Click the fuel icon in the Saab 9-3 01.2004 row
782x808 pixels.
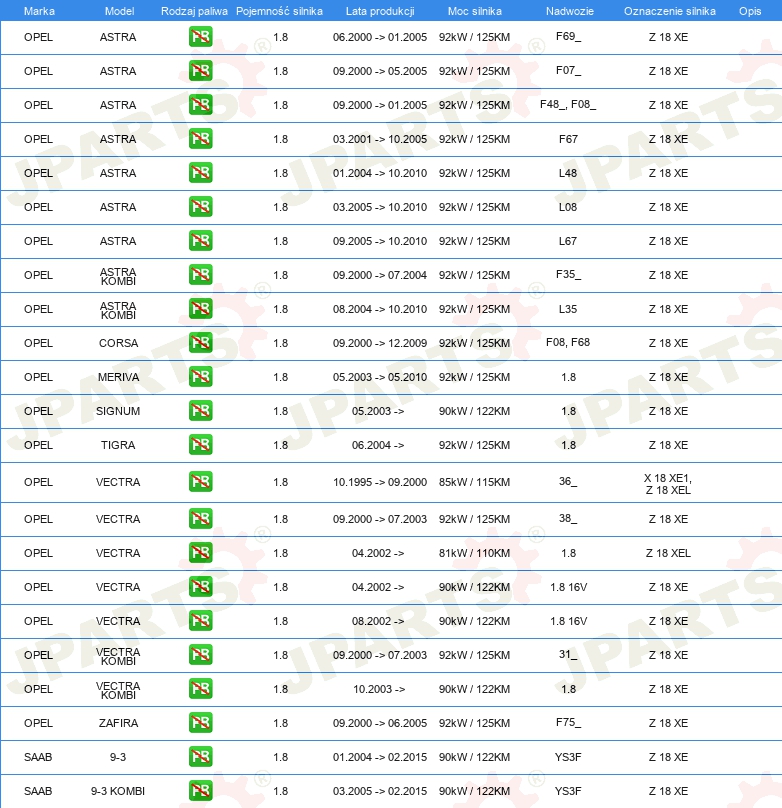pyautogui.click(x=200, y=757)
